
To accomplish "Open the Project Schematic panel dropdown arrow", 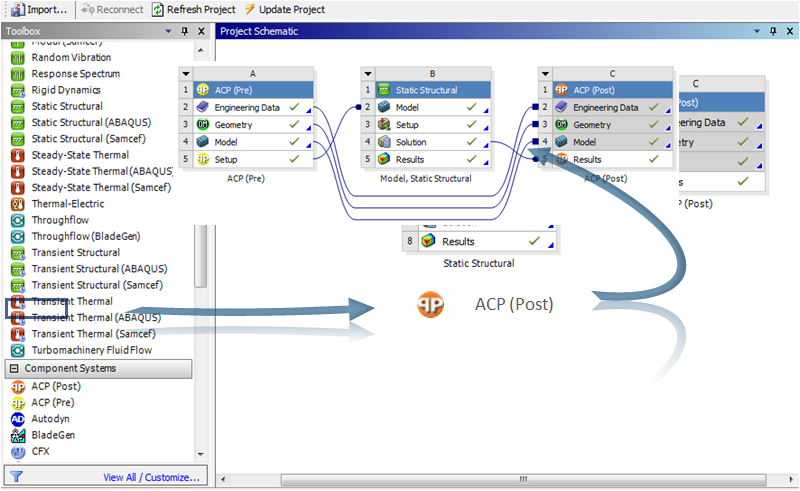I will (757, 31).
